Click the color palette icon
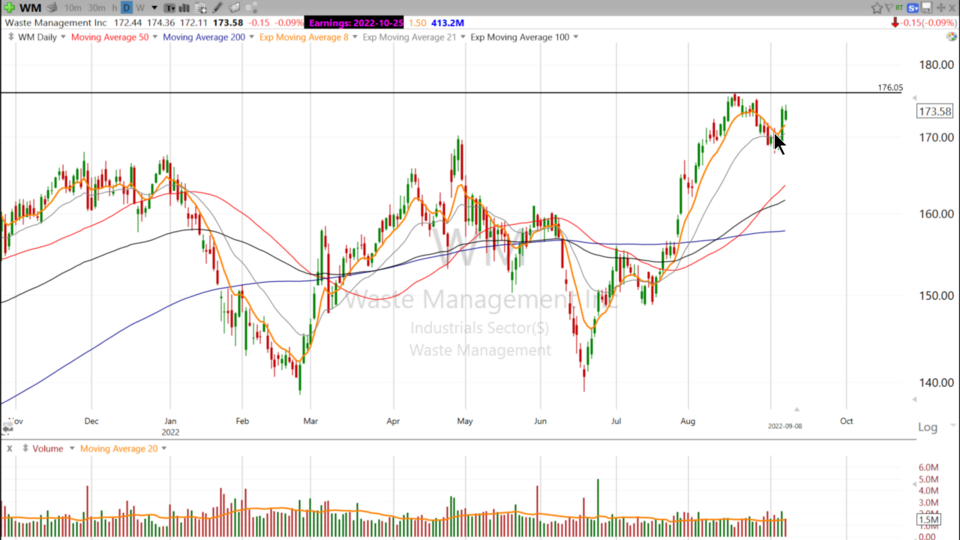This screenshot has height=540, width=960. 951,37
